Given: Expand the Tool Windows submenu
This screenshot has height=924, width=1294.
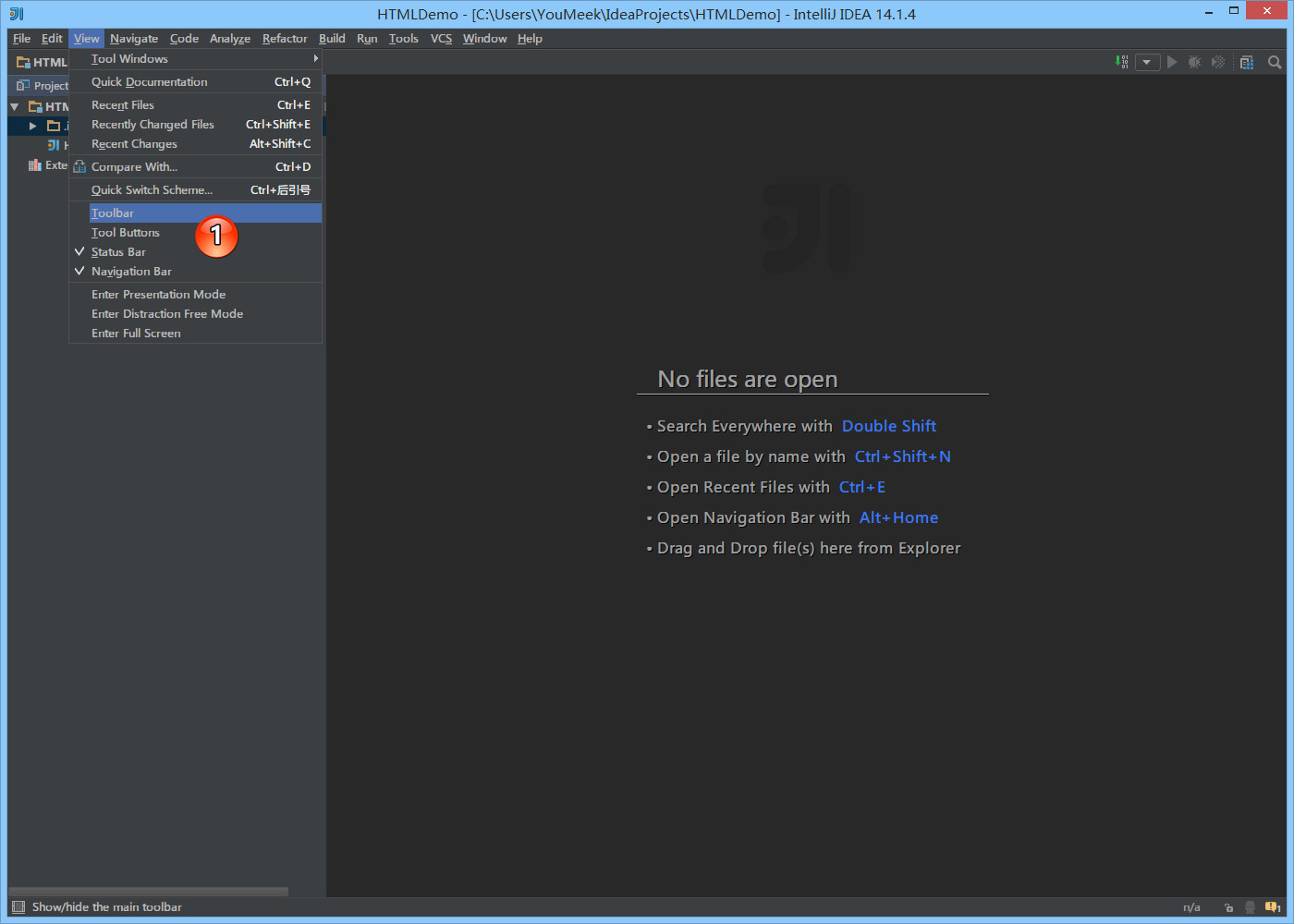Looking at the screenshot, I should click(129, 59).
